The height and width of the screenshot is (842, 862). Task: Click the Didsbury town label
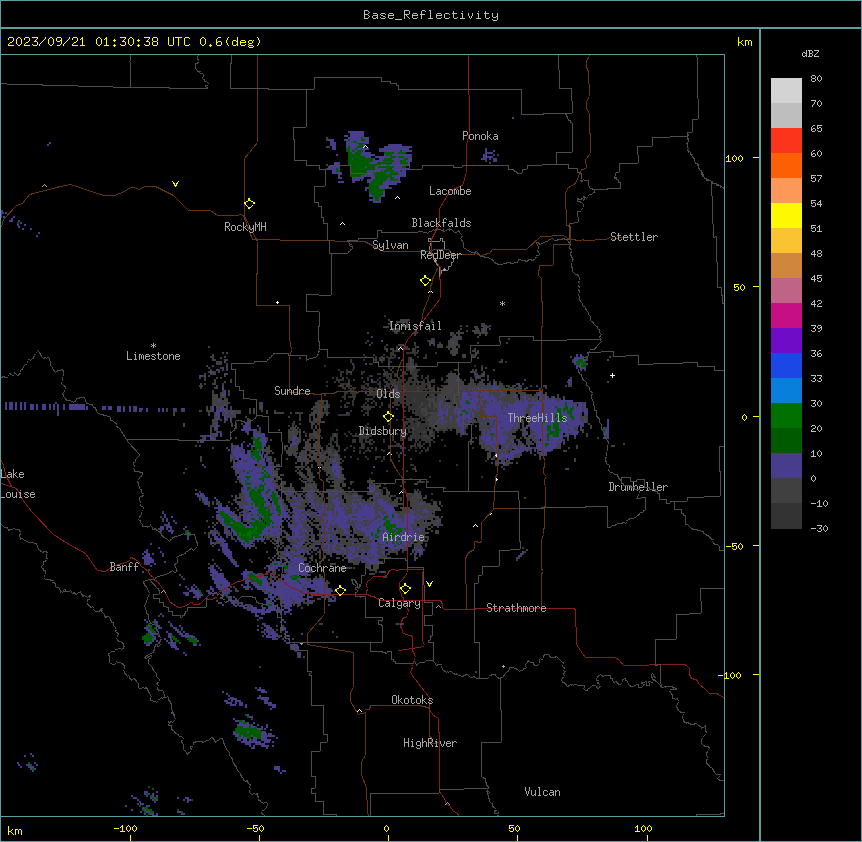[382, 431]
